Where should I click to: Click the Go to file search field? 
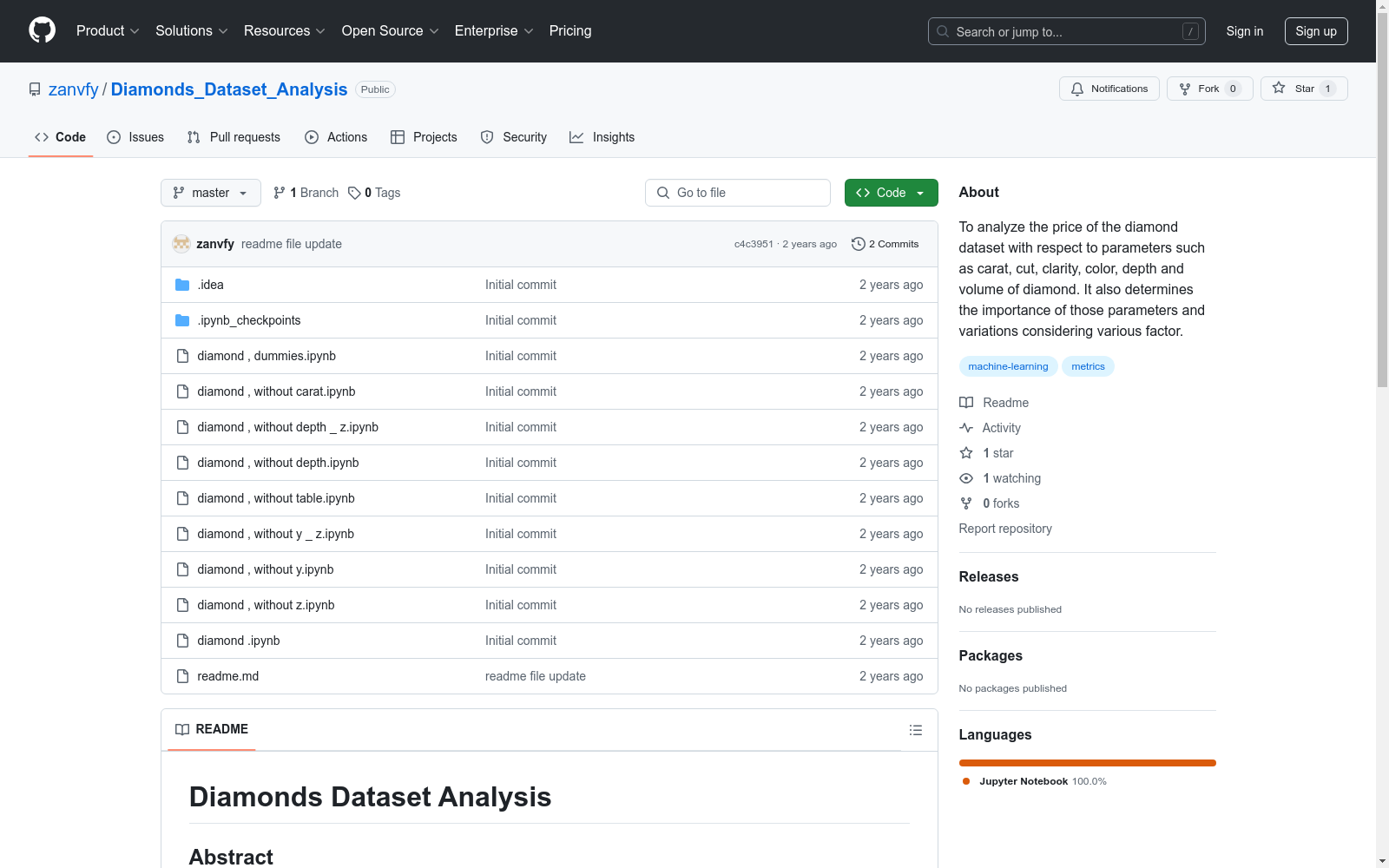click(738, 193)
